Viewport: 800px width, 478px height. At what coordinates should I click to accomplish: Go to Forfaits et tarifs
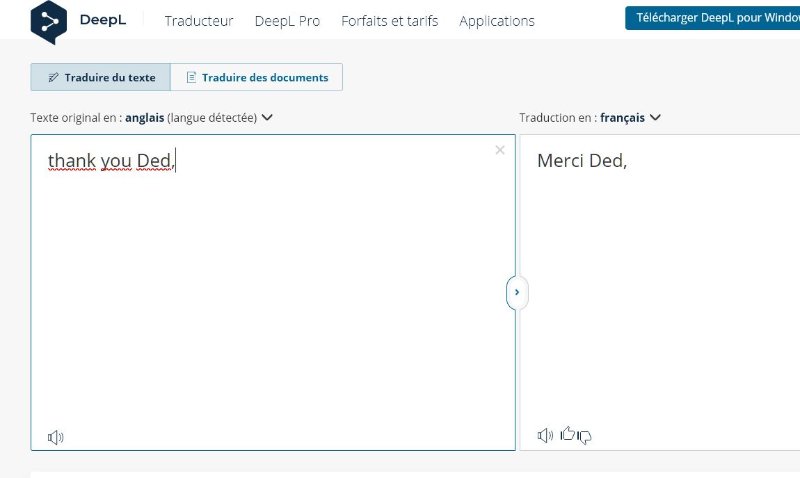point(389,21)
